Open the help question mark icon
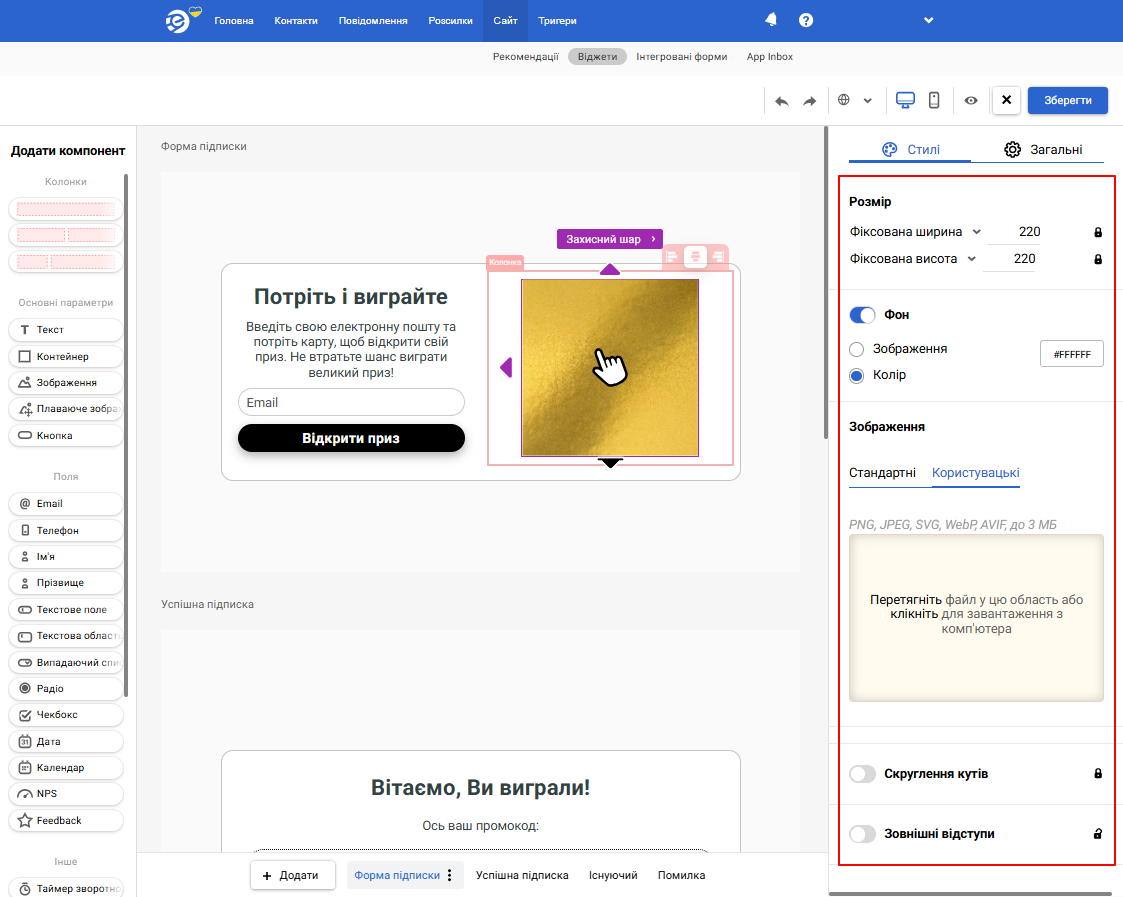 pos(806,20)
